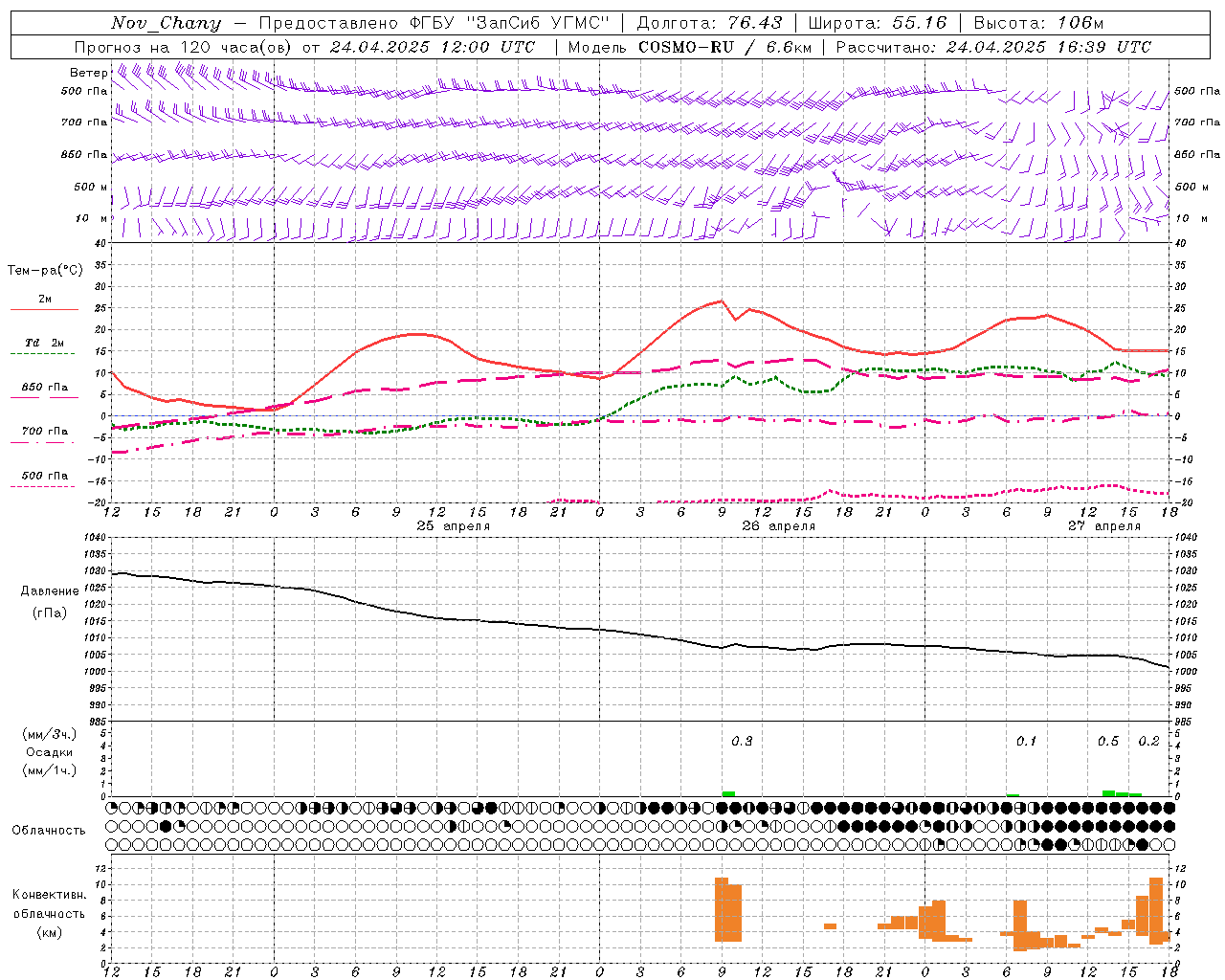This screenshot has width=1225, height=980.
Task: Click the precipitation value 0.5
Action: 1108,742
